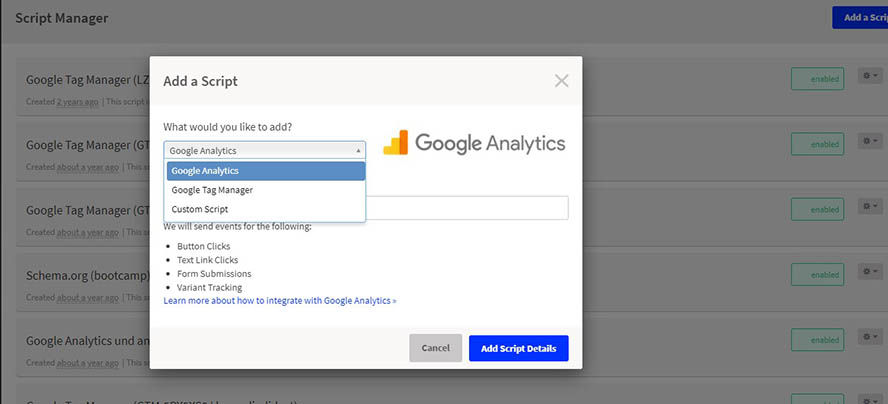
Task: Select Google Analytics option in dropdown list
Action: point(266,171)
